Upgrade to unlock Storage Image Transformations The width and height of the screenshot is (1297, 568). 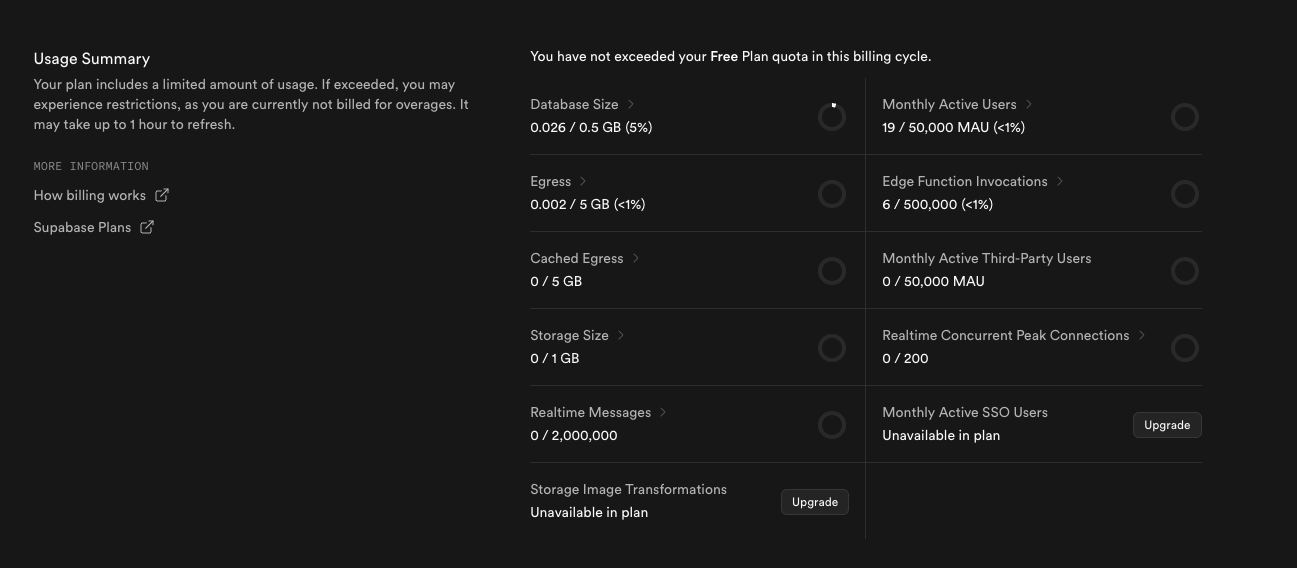coord(814,502)
